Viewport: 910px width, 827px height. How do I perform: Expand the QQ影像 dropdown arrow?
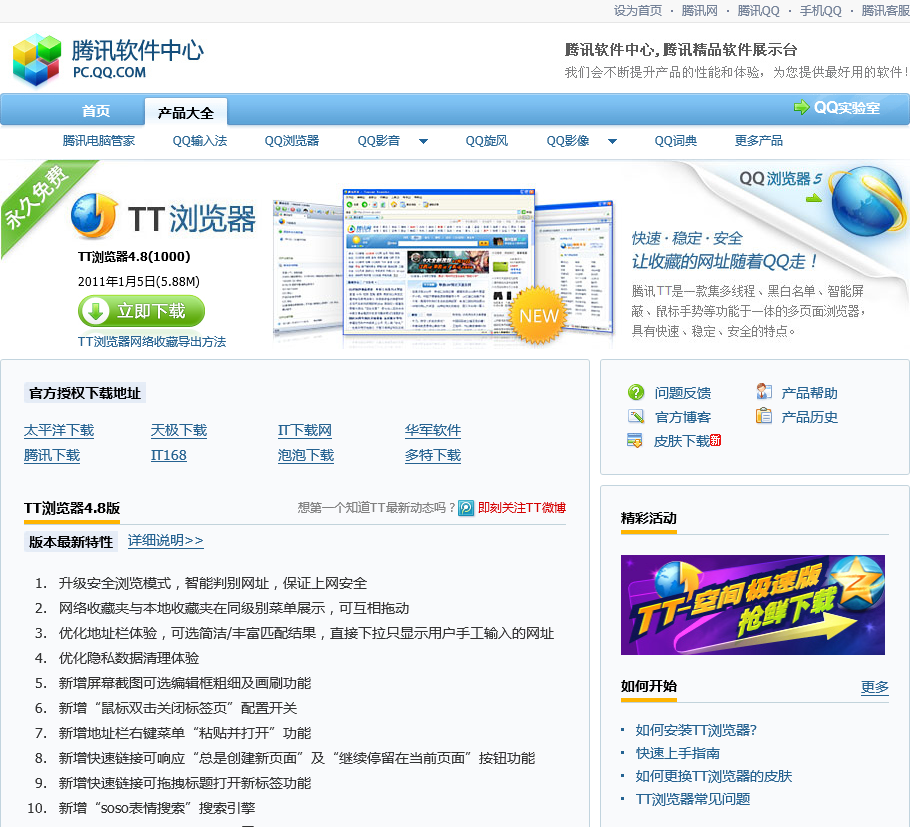612,141
